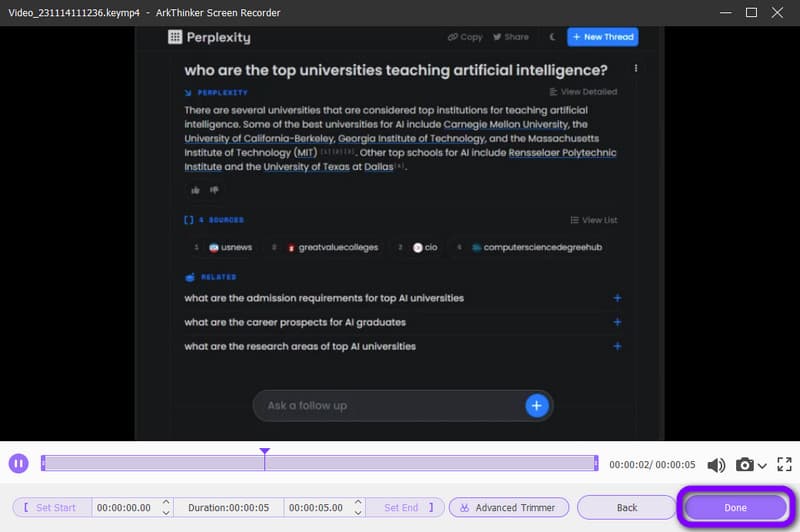Click the time readout 00:00:02/ 00:00:05
Viewport: 800px width, 532px height.
[652, 465]
